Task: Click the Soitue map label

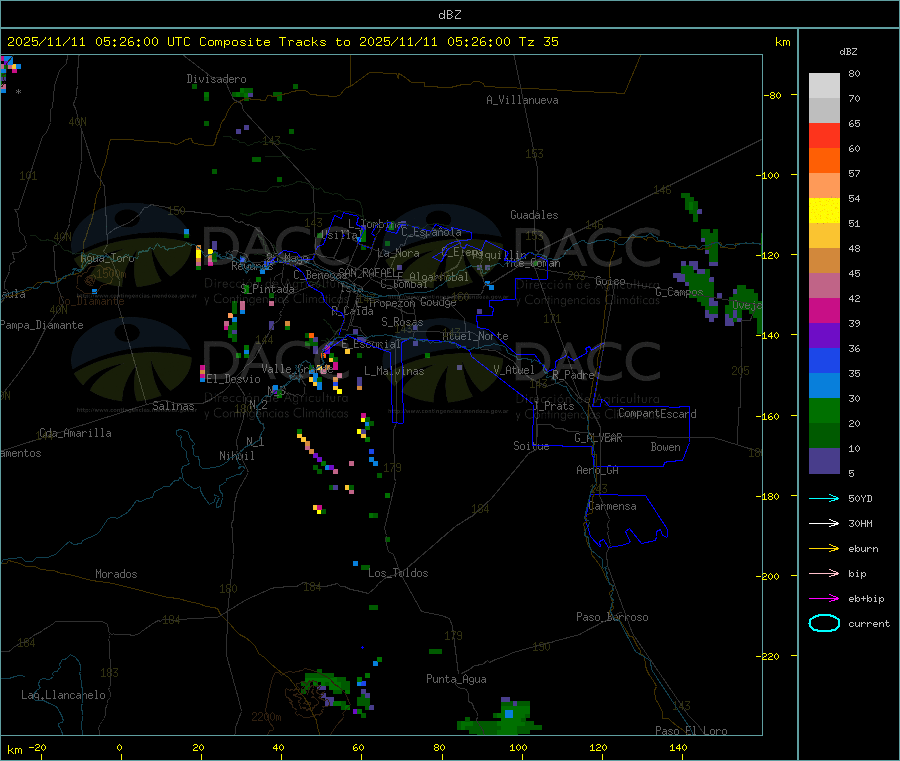Action: (531, 446)
